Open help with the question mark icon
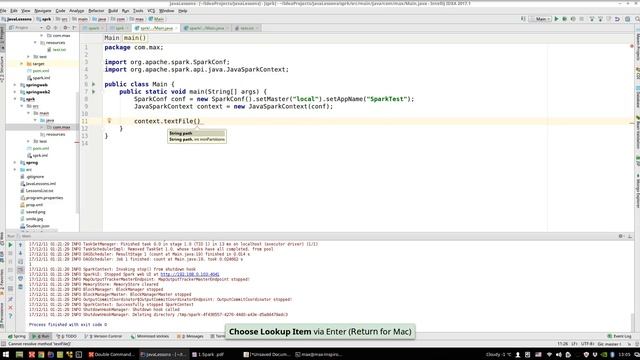Viewport: 640px width, 360px height. pos(10,316)
